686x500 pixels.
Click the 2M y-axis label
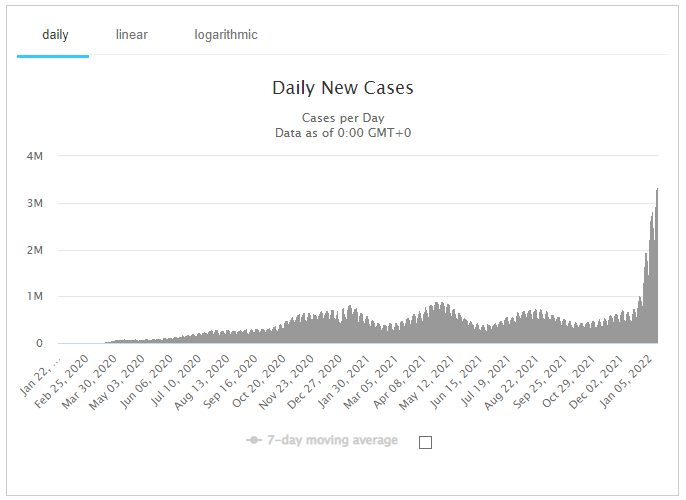point(34,250)
